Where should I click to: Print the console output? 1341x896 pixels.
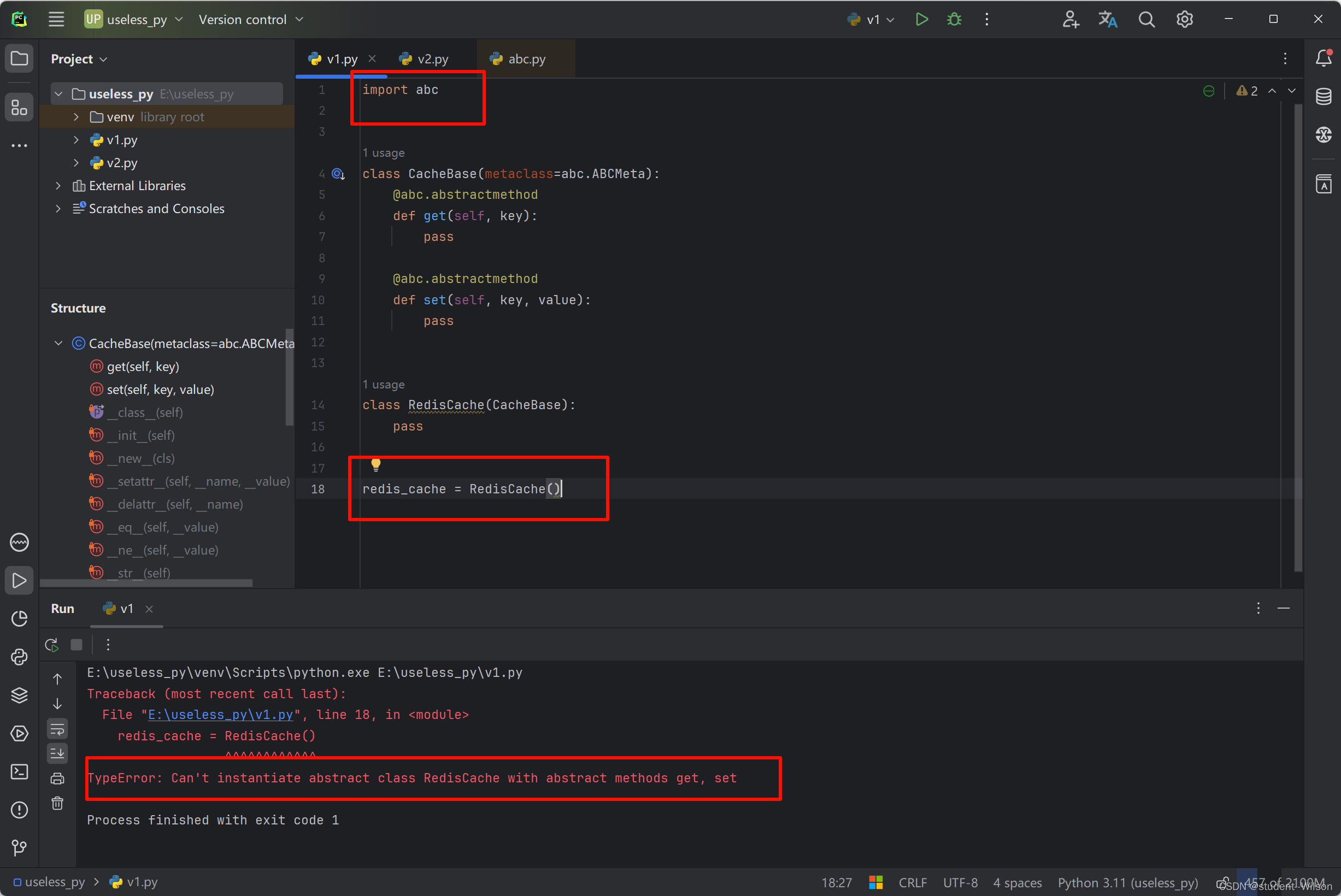58,779
